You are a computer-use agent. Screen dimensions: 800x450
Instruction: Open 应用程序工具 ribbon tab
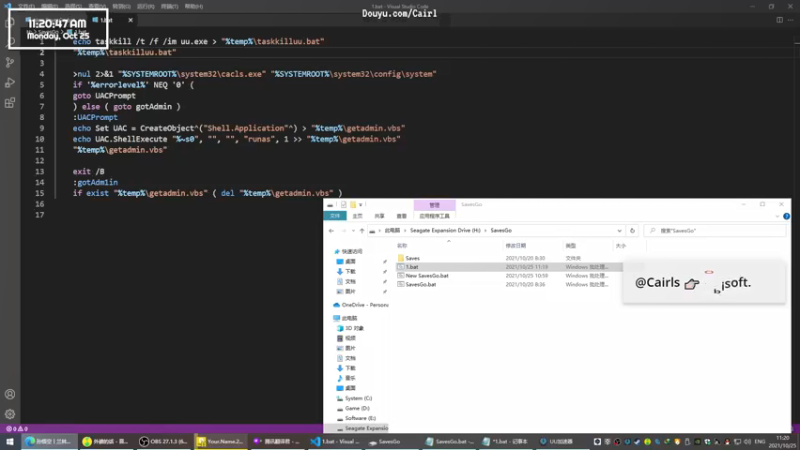pyautogui.click(x=434, y=216)
